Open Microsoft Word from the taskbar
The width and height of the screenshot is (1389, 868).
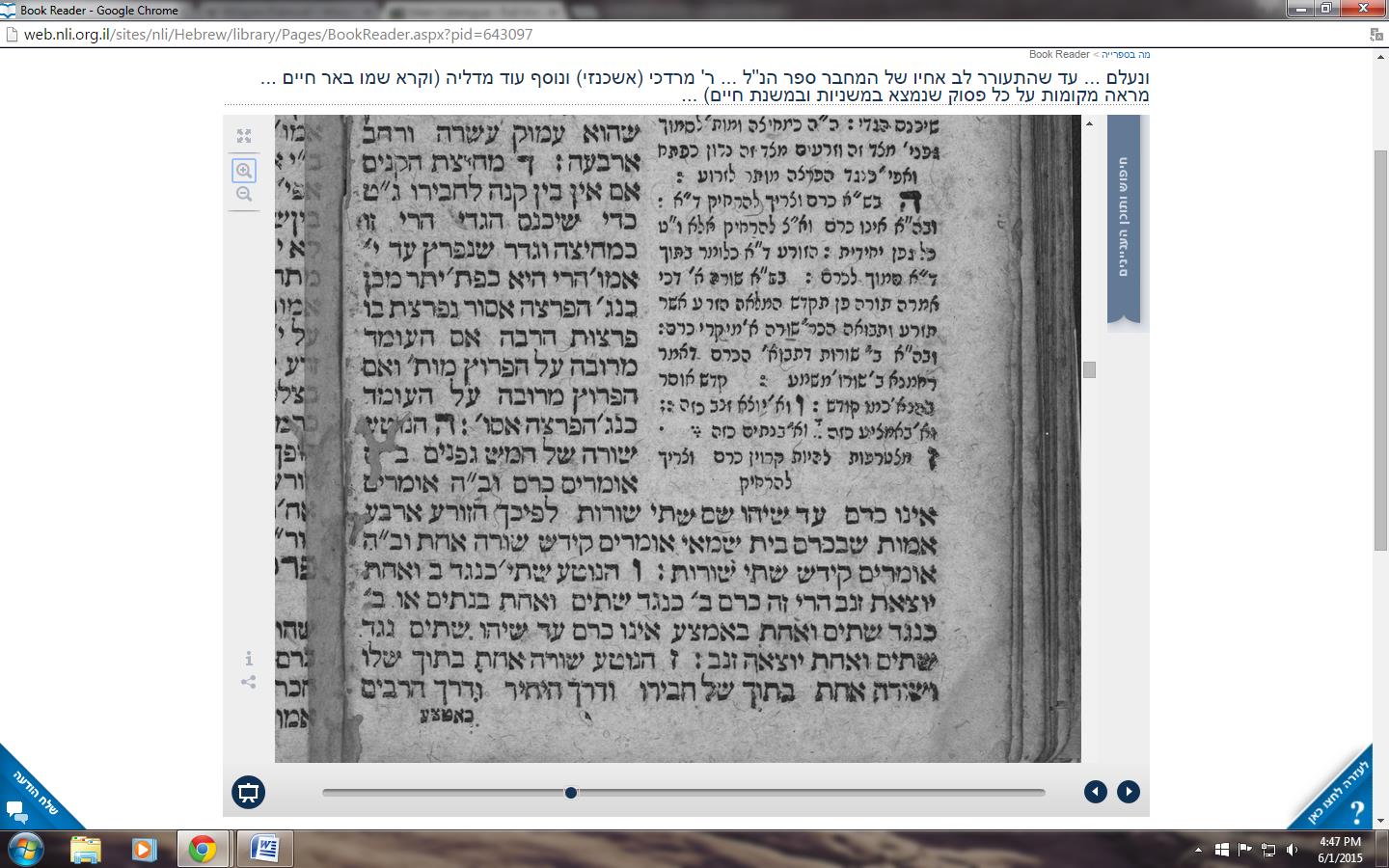tap(264, 849)
